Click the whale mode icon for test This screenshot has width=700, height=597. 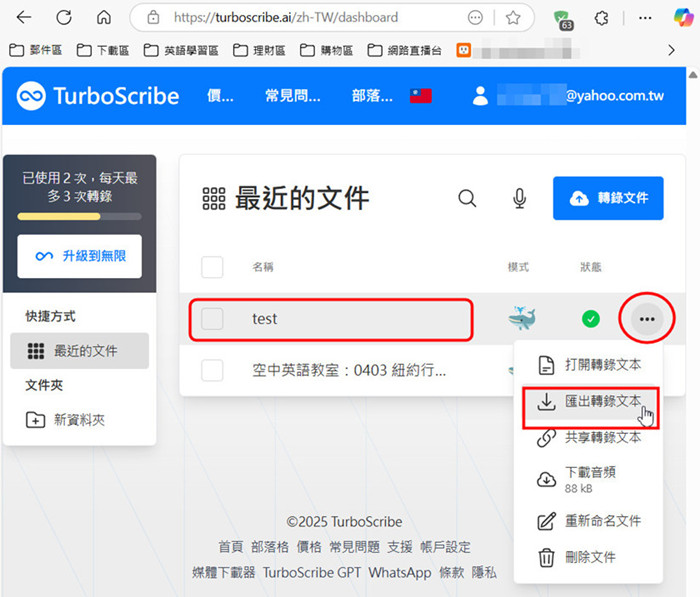[x=521, y=319]
